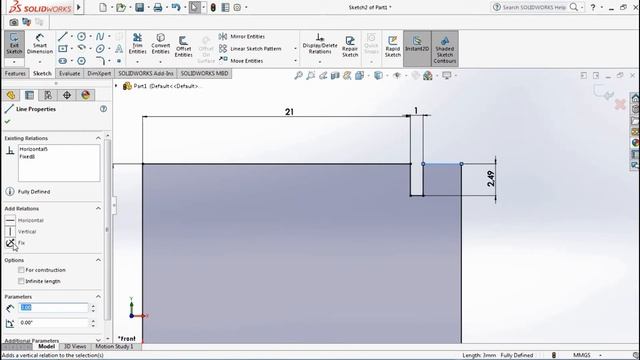Click the Undo icon

point(176,7)
